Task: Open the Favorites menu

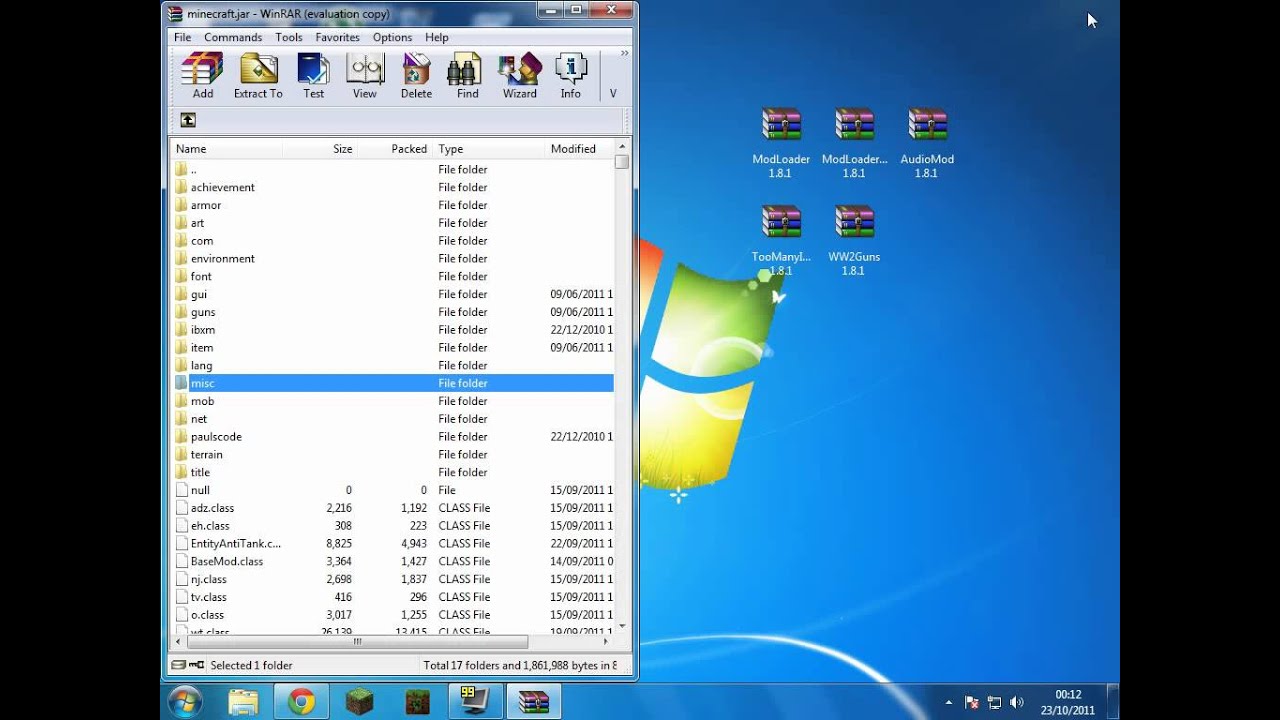Action: coord(338,37)
